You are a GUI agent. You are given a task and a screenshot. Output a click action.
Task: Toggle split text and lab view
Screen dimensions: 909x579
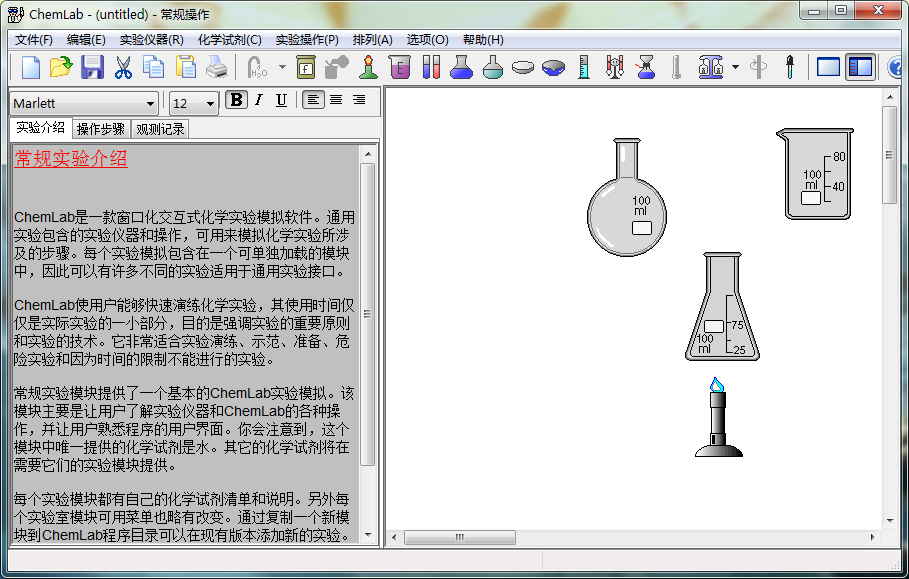point(860,67)
